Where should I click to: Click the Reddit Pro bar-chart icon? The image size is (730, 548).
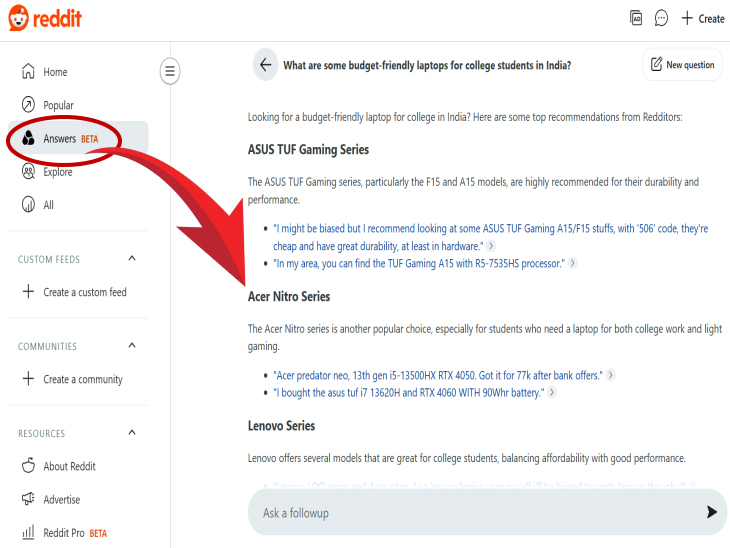pyautogui.click(x=28, y=533)
